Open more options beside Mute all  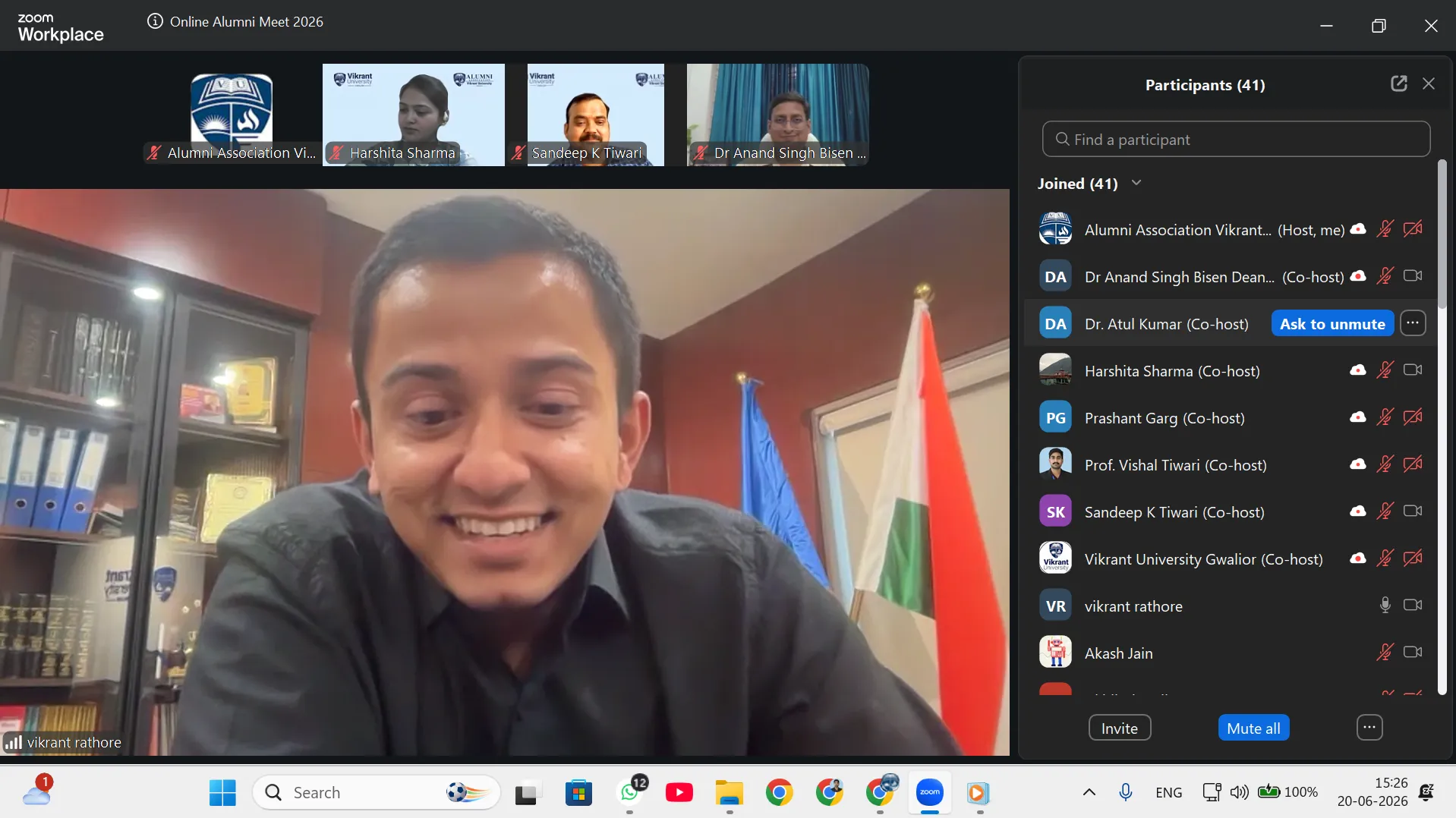pos(1369,728)
